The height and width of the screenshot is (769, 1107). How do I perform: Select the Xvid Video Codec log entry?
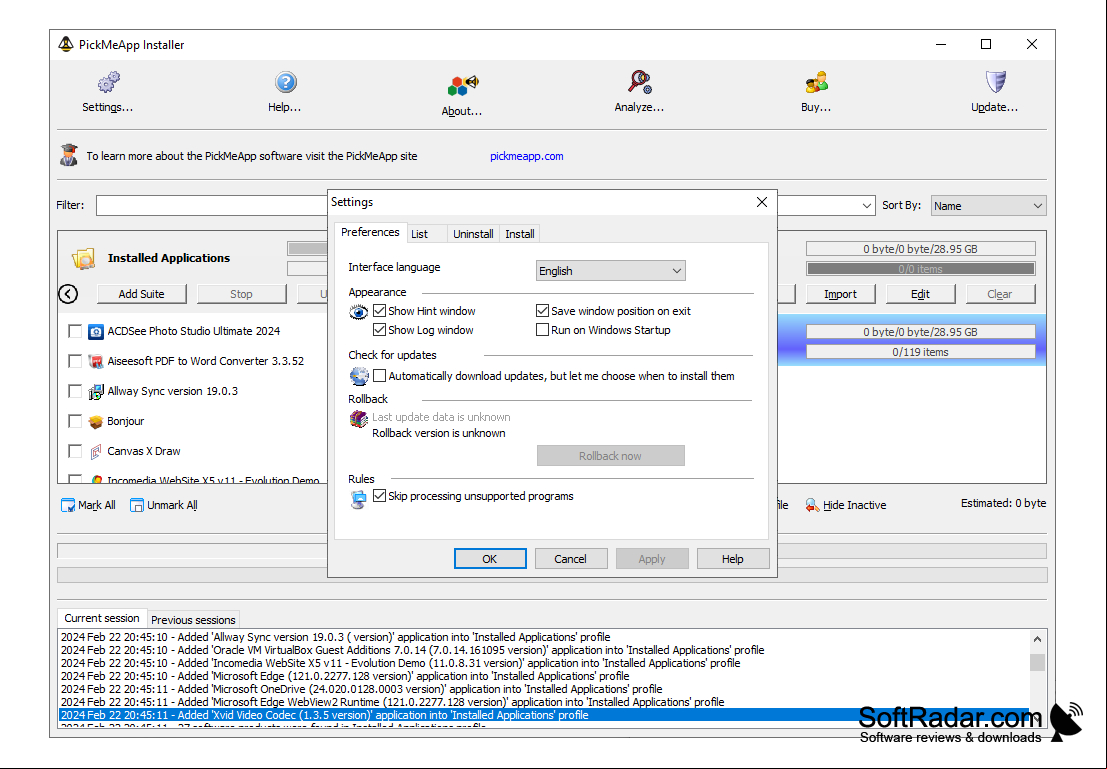coord(543,715)
